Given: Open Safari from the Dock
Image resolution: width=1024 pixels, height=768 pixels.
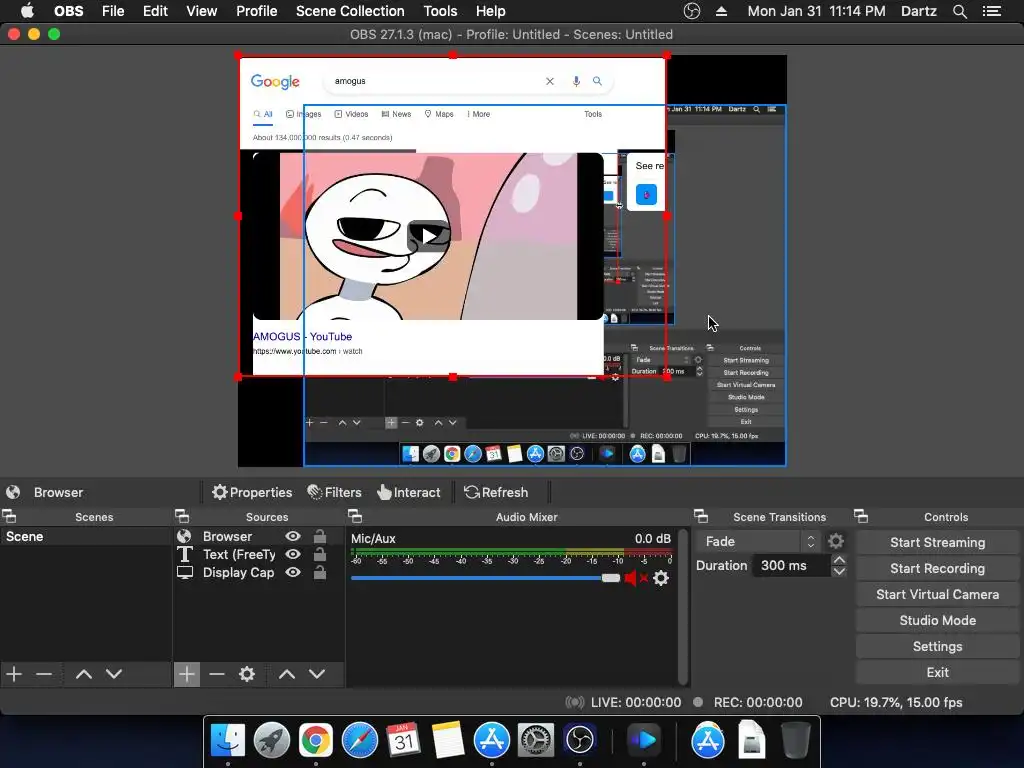Looking at the screenshot, I should tap(360, 741).
